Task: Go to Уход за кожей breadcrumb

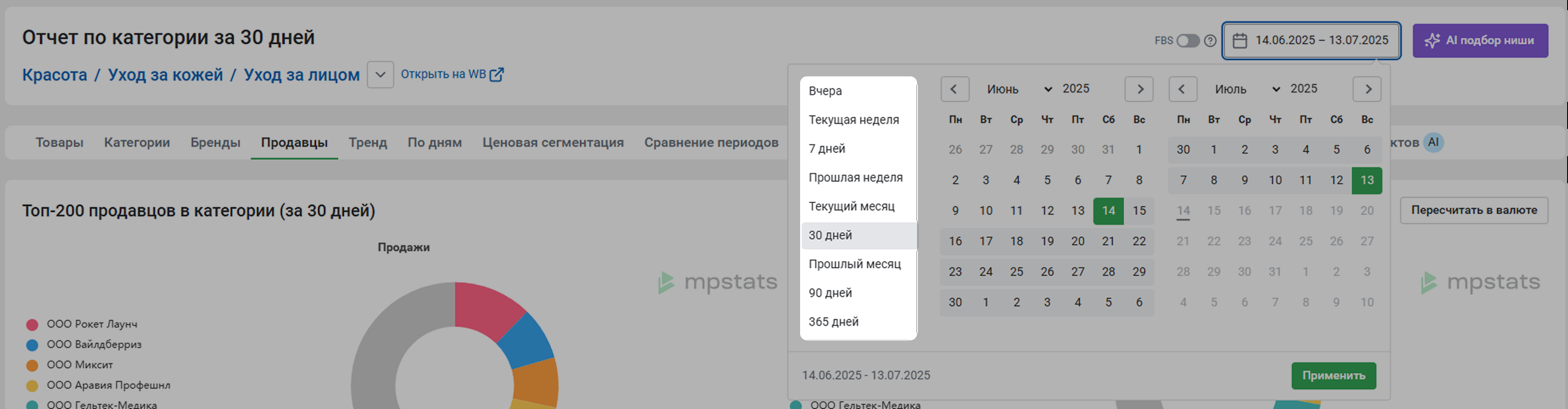Action: click(166, 75)
